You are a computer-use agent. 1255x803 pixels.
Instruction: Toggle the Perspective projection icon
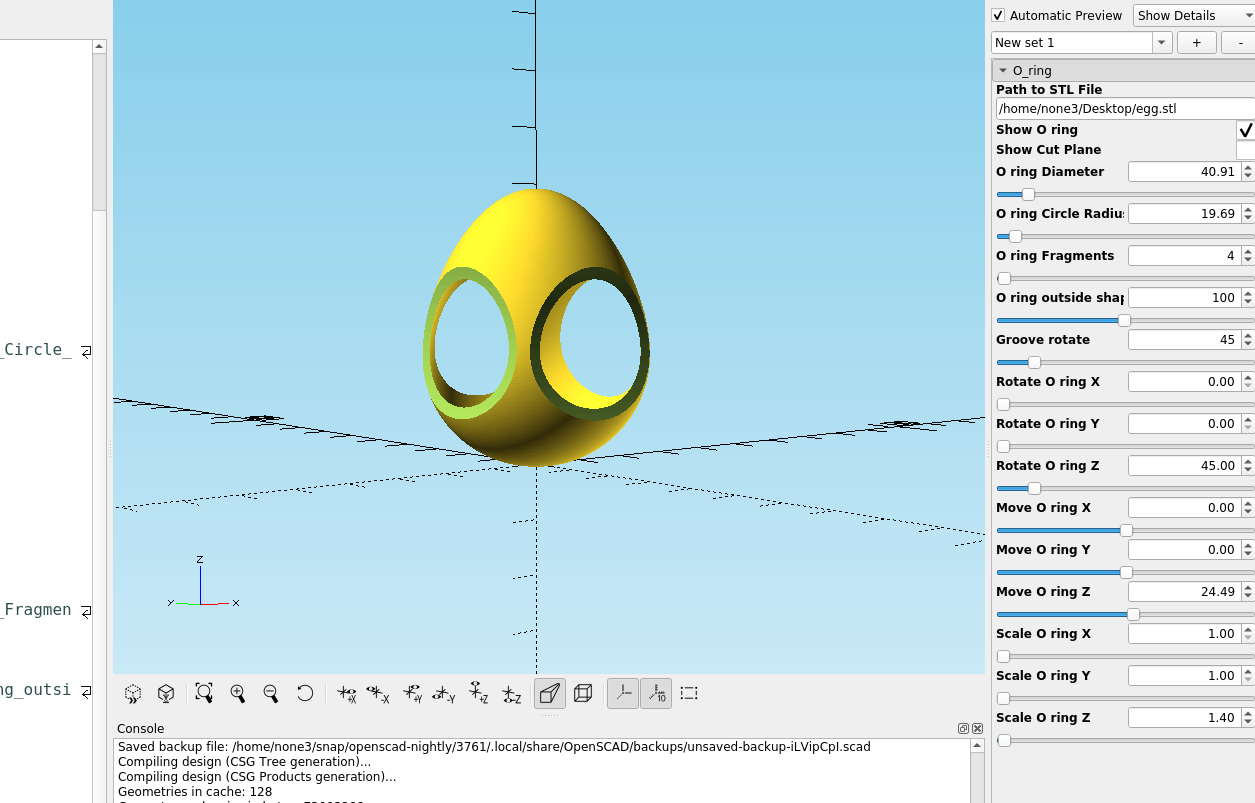[550, 693]
